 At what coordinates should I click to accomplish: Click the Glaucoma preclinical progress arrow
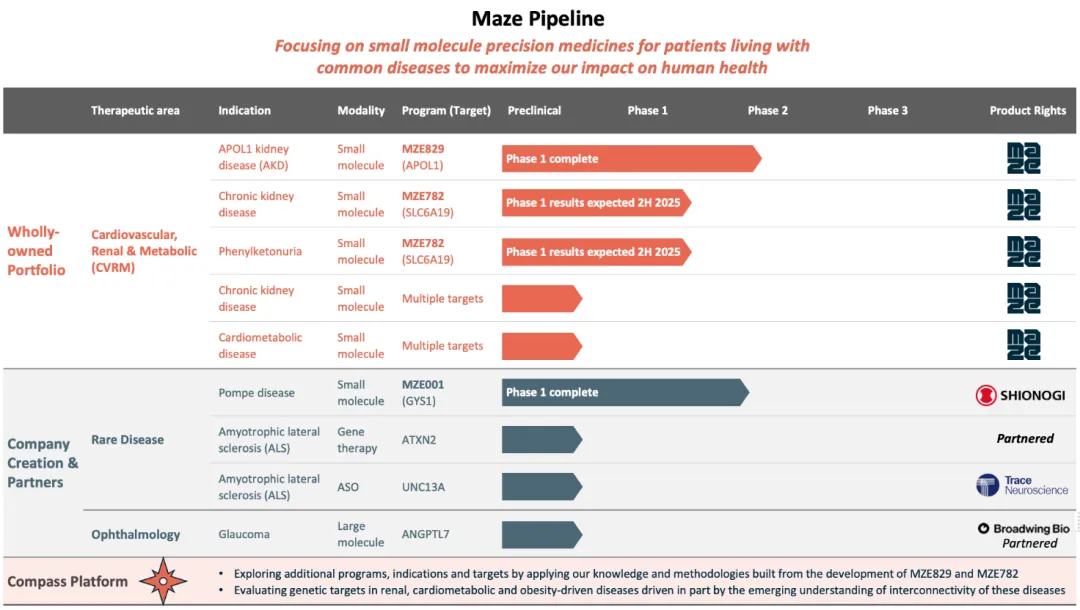[x=541, y=534]
